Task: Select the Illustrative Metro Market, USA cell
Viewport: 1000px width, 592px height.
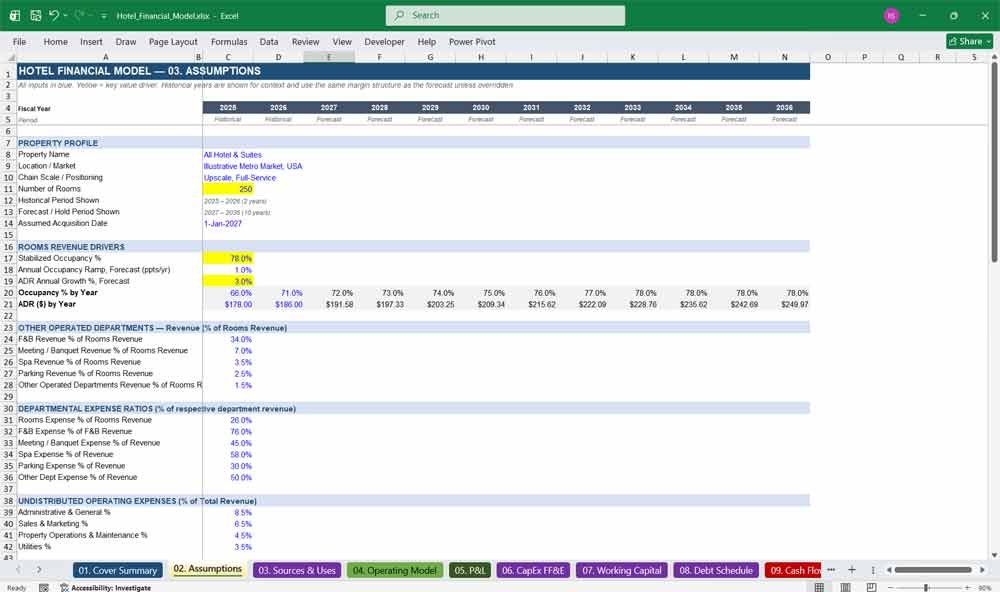Action: point(253,166)
